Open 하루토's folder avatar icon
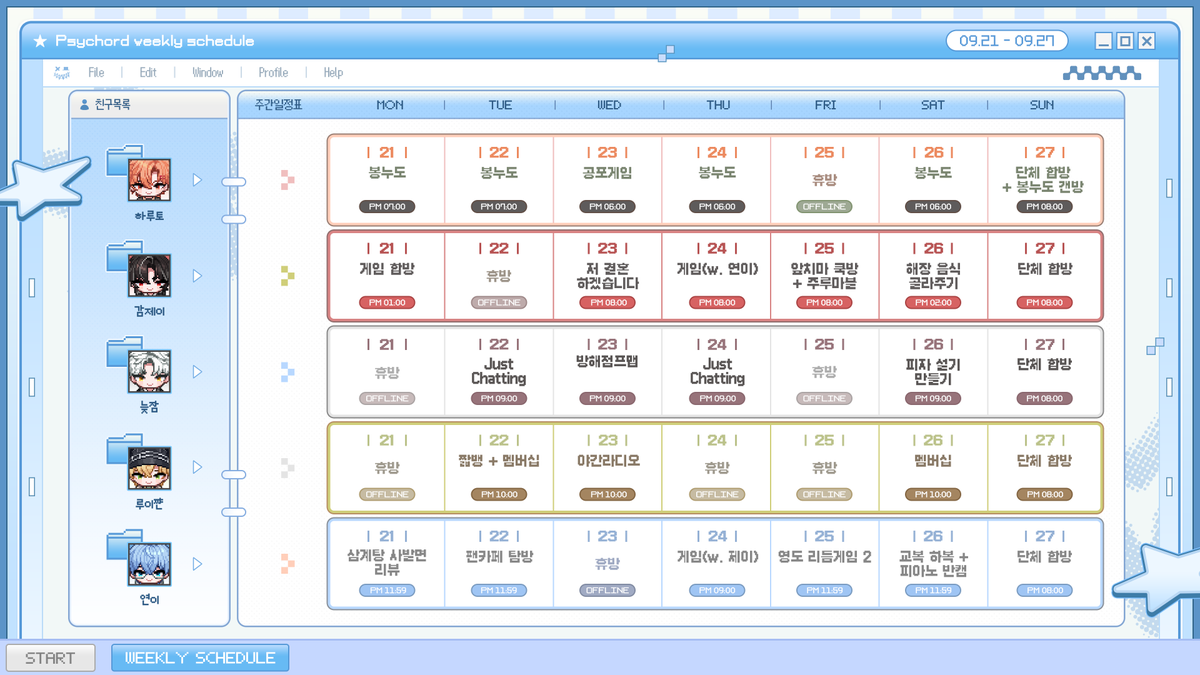Viewport: 1200px width, 675px height. click(139, 175)
